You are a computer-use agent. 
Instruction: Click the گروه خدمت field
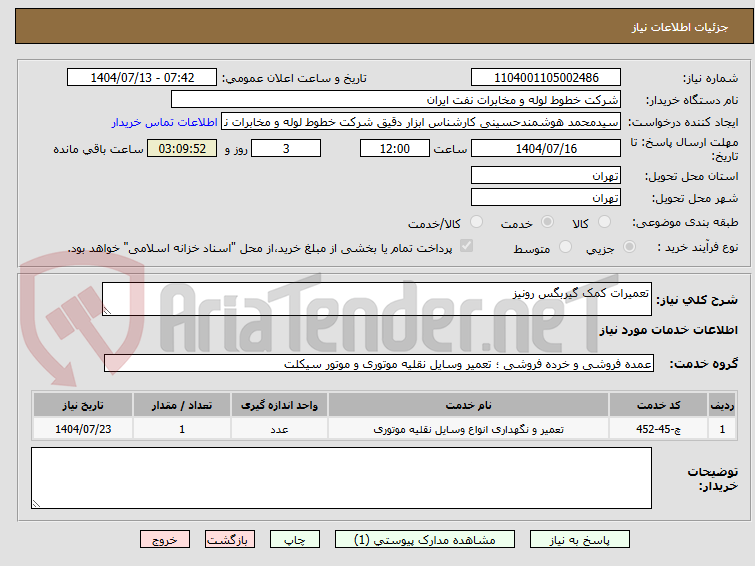pos(379,363)
